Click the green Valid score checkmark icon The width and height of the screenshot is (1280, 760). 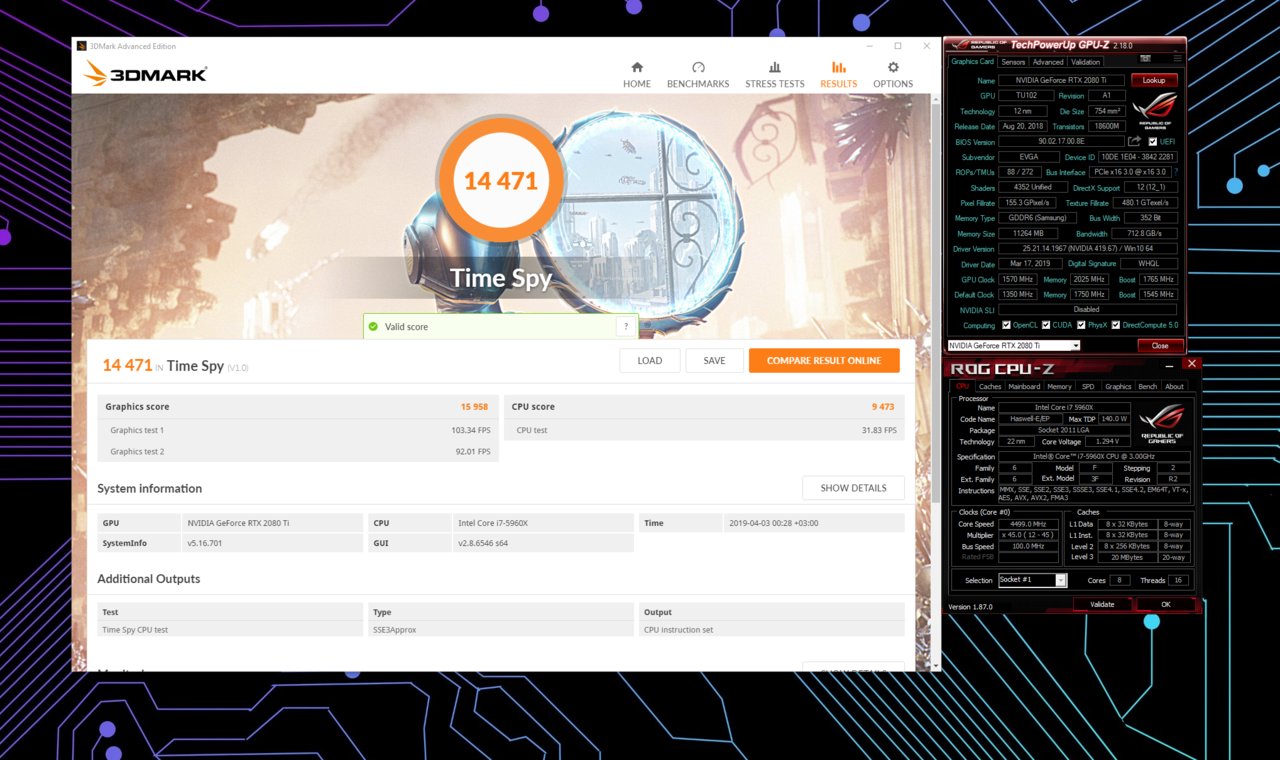click(373, 326)
